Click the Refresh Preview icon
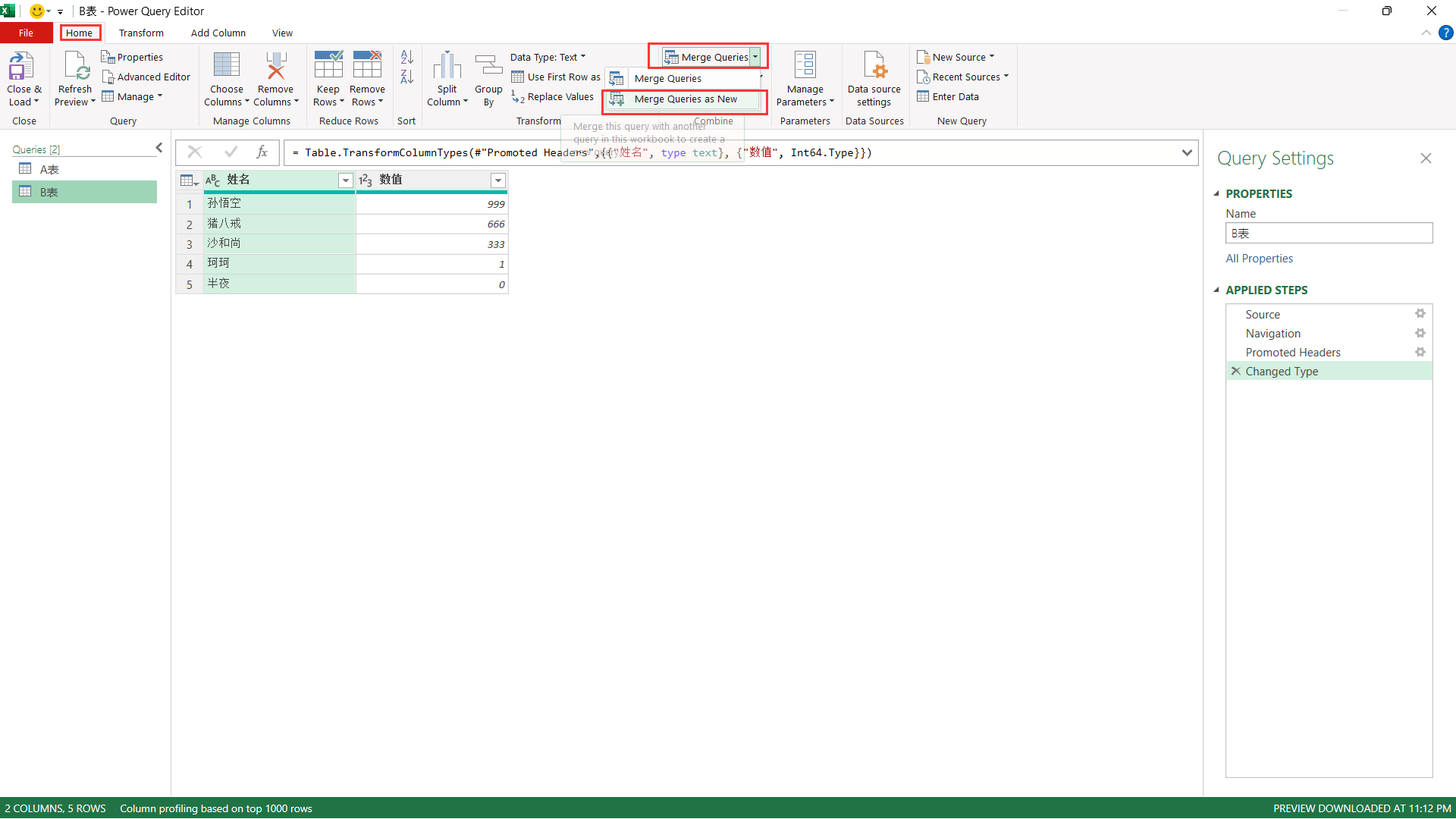 coord(76,67)
